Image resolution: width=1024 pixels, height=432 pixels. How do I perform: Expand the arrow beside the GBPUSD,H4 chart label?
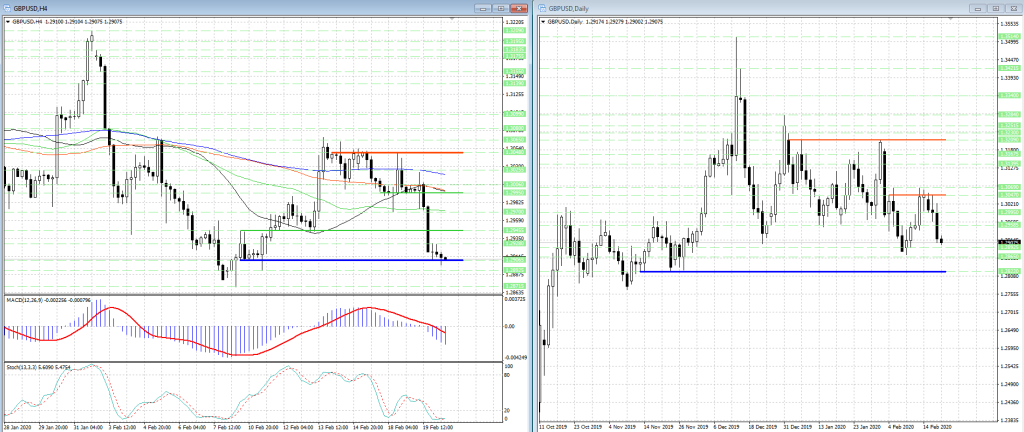pyautogui.click(x=5, y=21)
